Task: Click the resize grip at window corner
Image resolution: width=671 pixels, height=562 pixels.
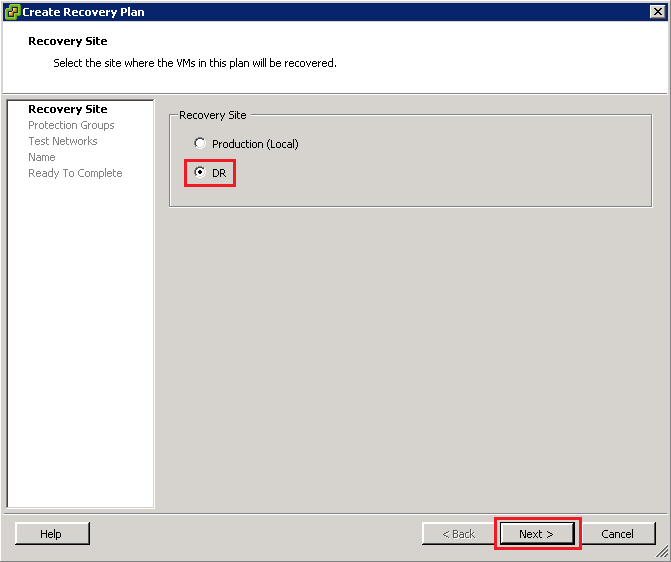Action: (662, 553)
